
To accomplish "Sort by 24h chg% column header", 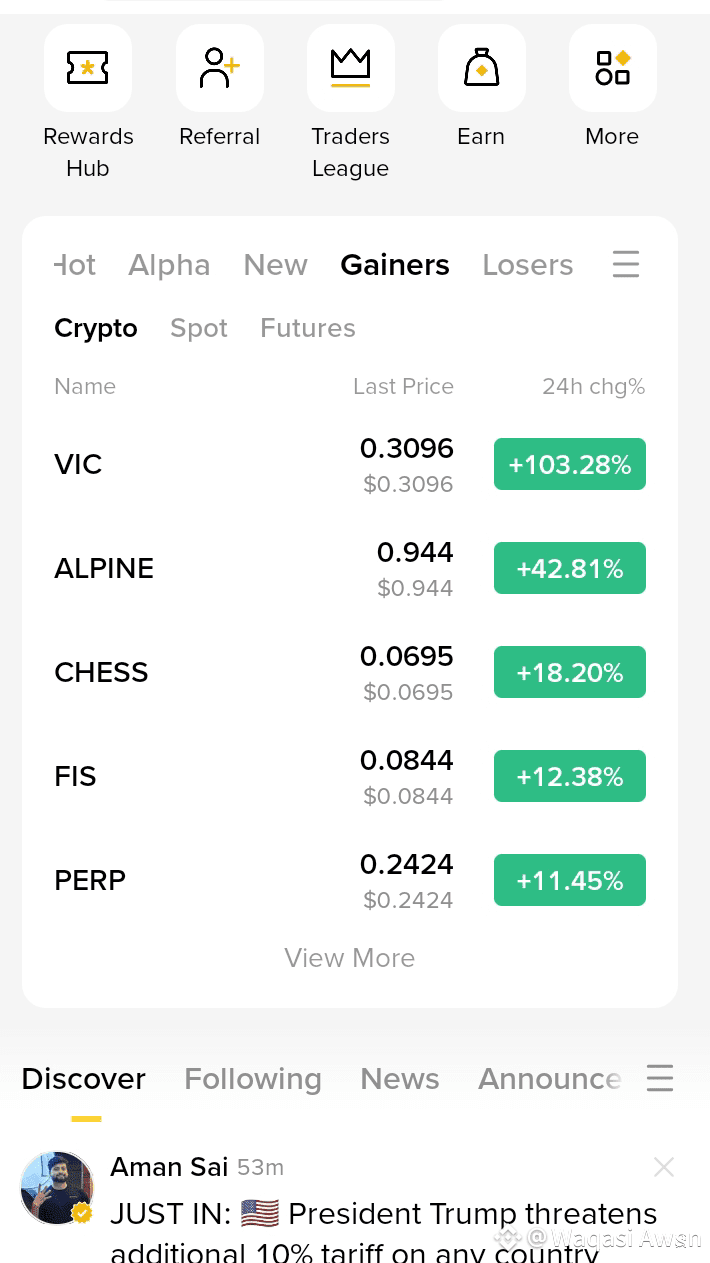I will tap(593, 386).
